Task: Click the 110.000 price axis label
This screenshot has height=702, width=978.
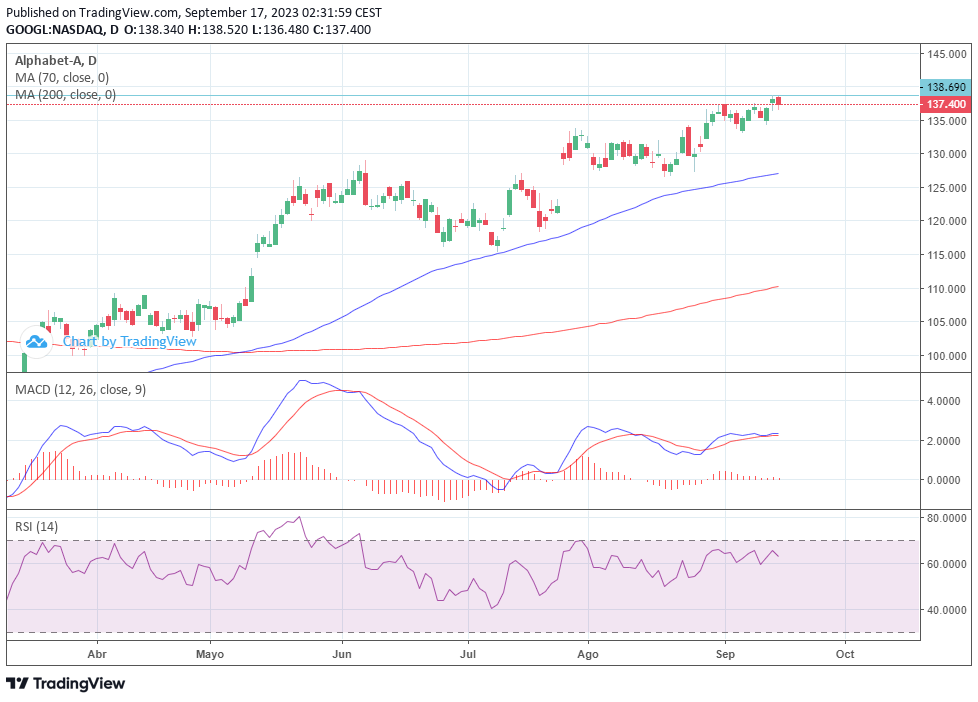Action: click(x=946, y=289)
